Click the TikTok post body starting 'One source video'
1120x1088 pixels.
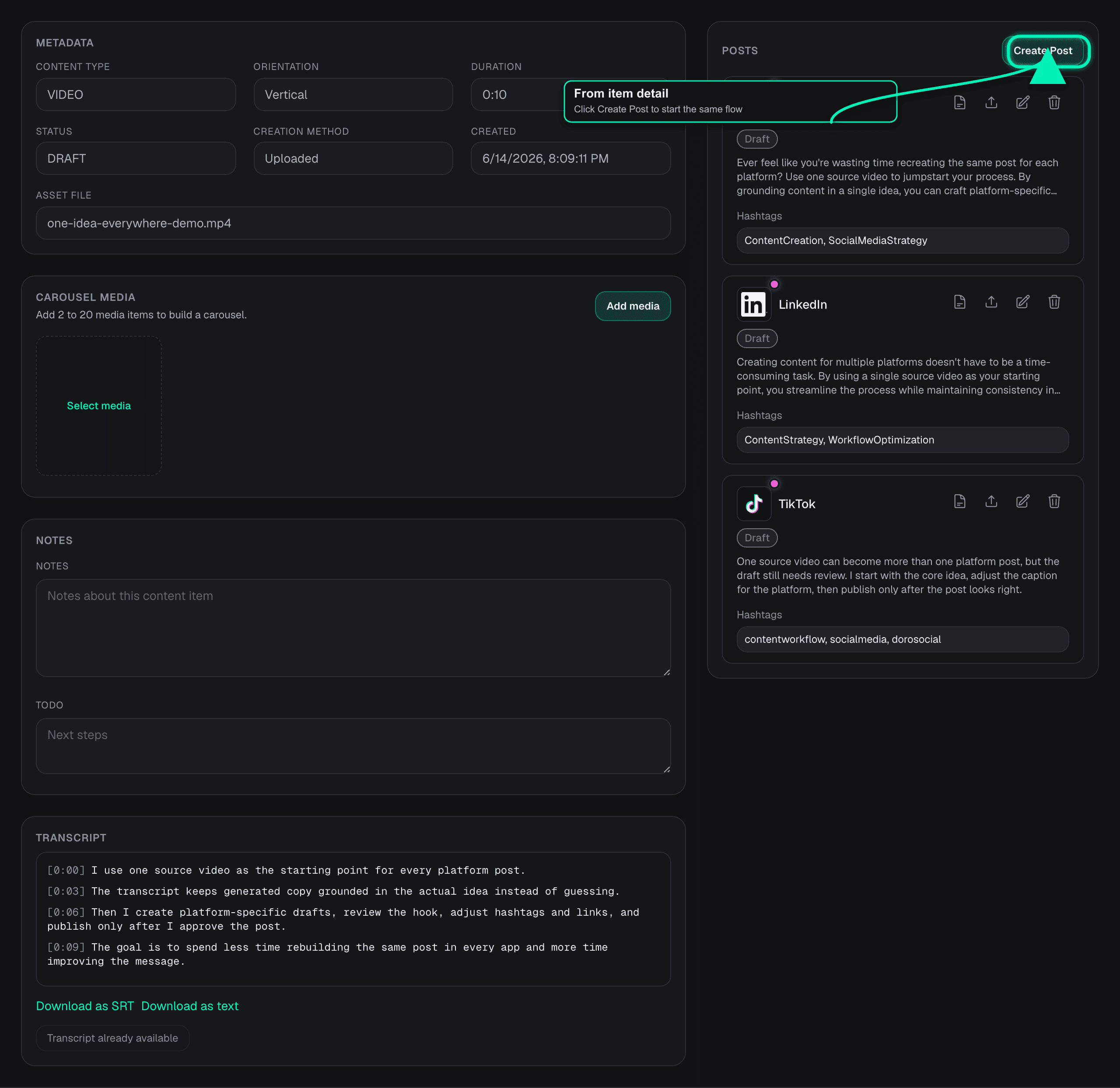(x=898, y=575)
